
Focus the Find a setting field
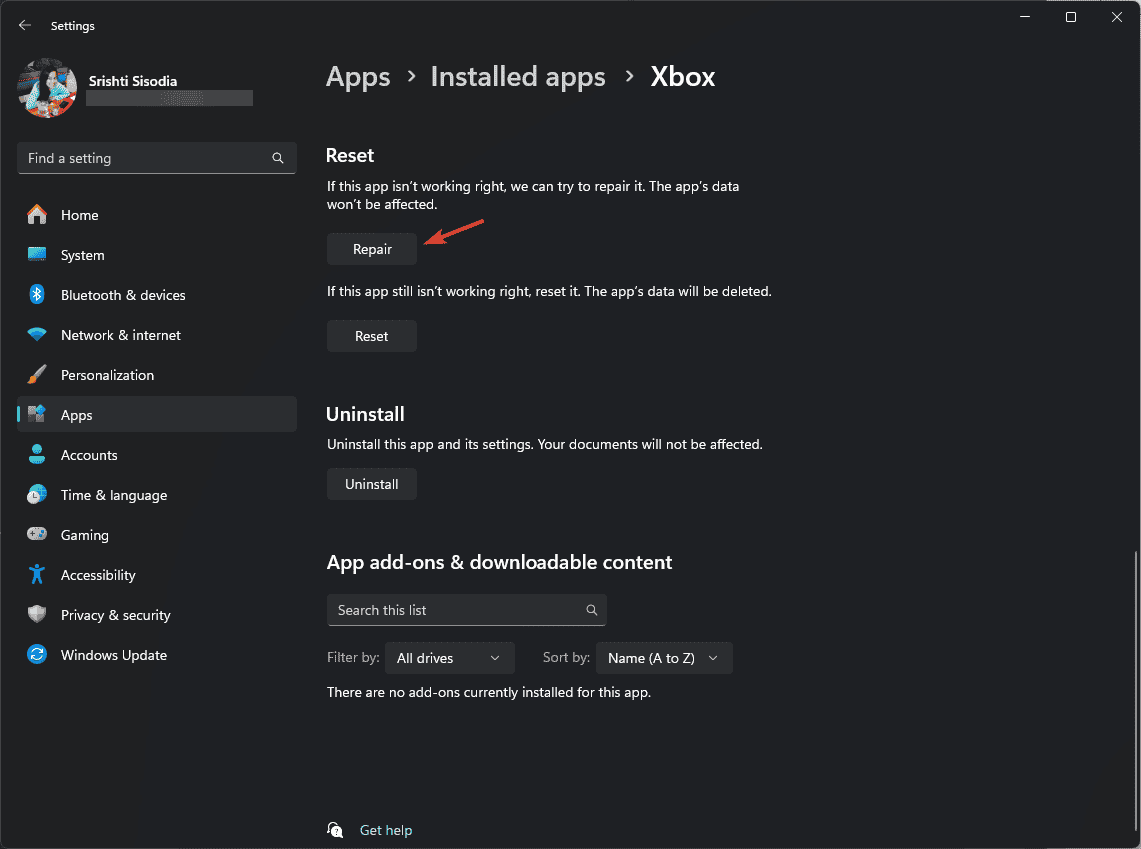(156, 158)
